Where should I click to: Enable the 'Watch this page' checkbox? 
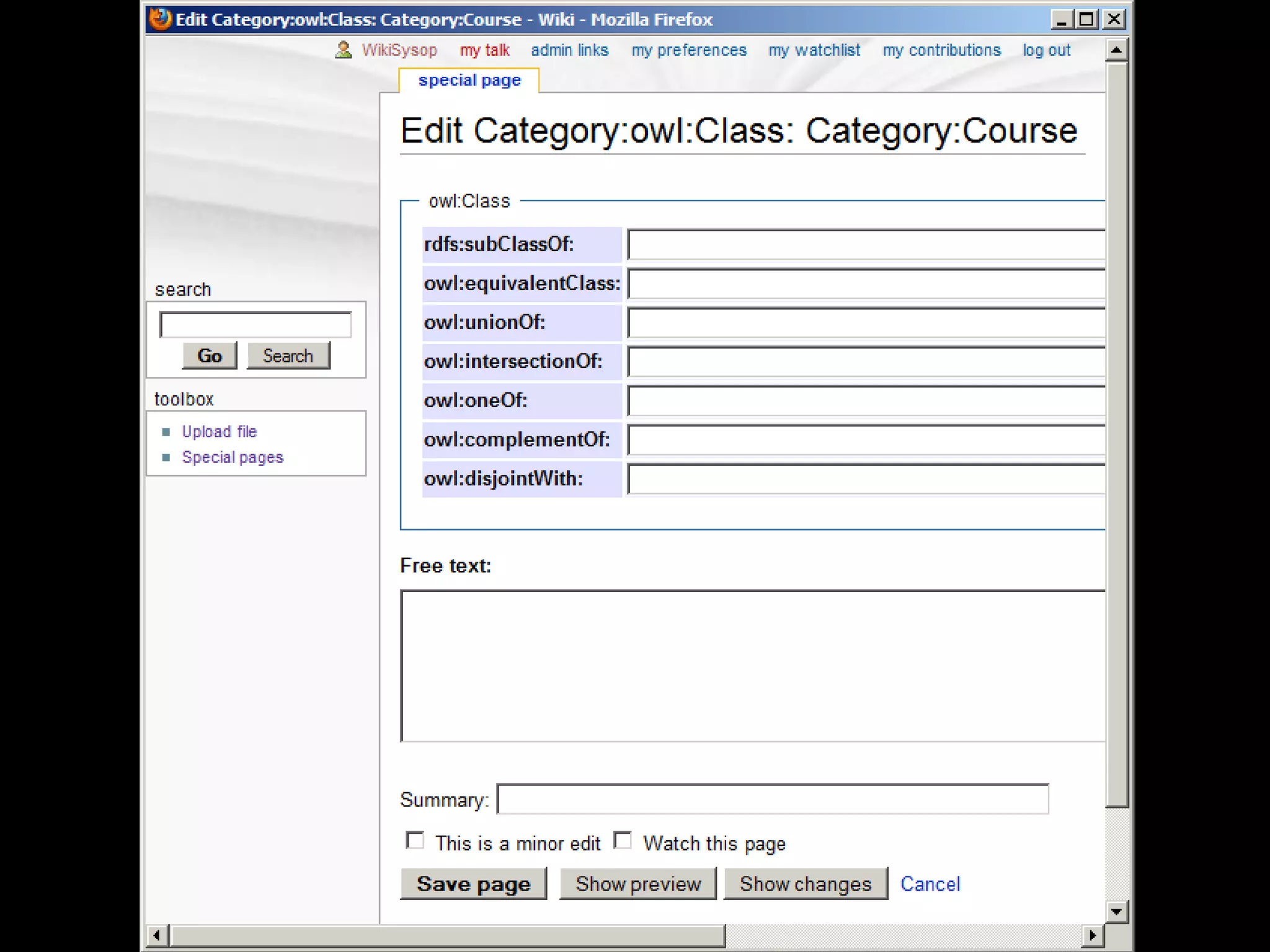point(622,840)
